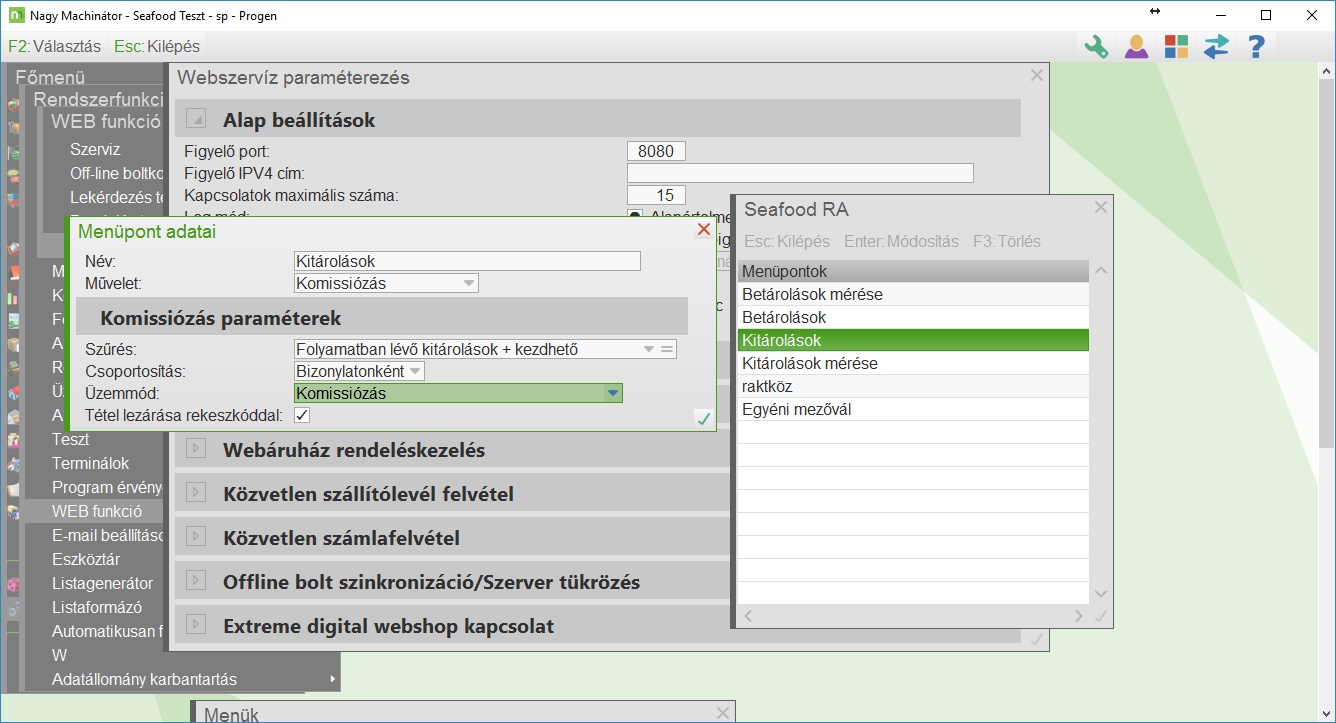Screen dimensions: 1336x723
Task: Open Listaformázó menu entry
Action: coord(97,607)
